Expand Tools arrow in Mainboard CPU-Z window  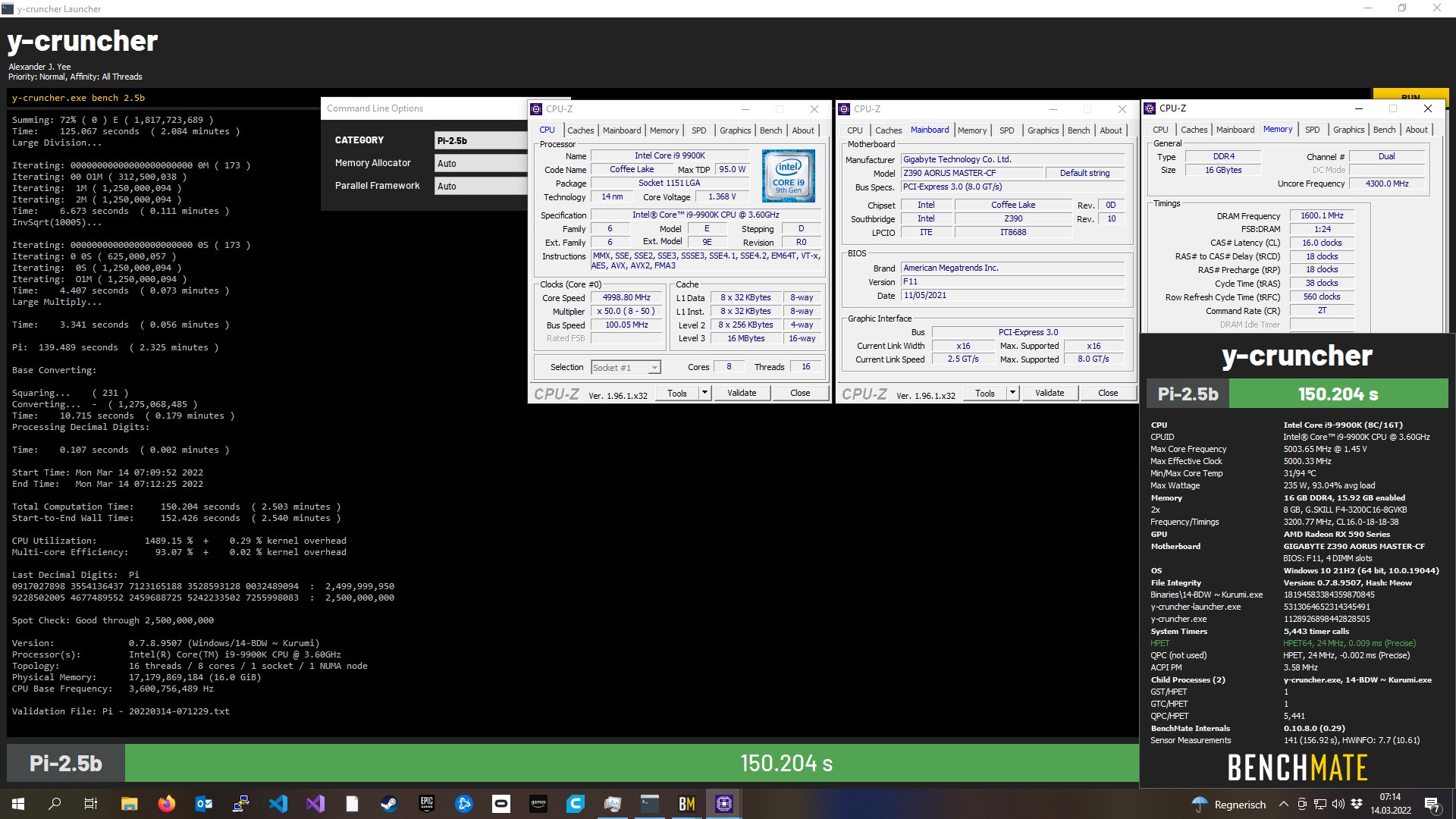coord(1012,393)
